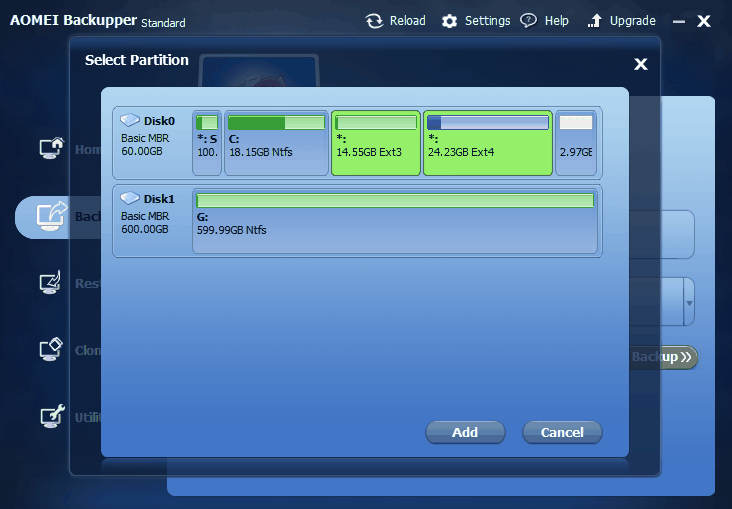Viewport: 732px width, 509px height.
Task: Click the Disk1 Basic MBR 600.00GB label
Action: 145,223
